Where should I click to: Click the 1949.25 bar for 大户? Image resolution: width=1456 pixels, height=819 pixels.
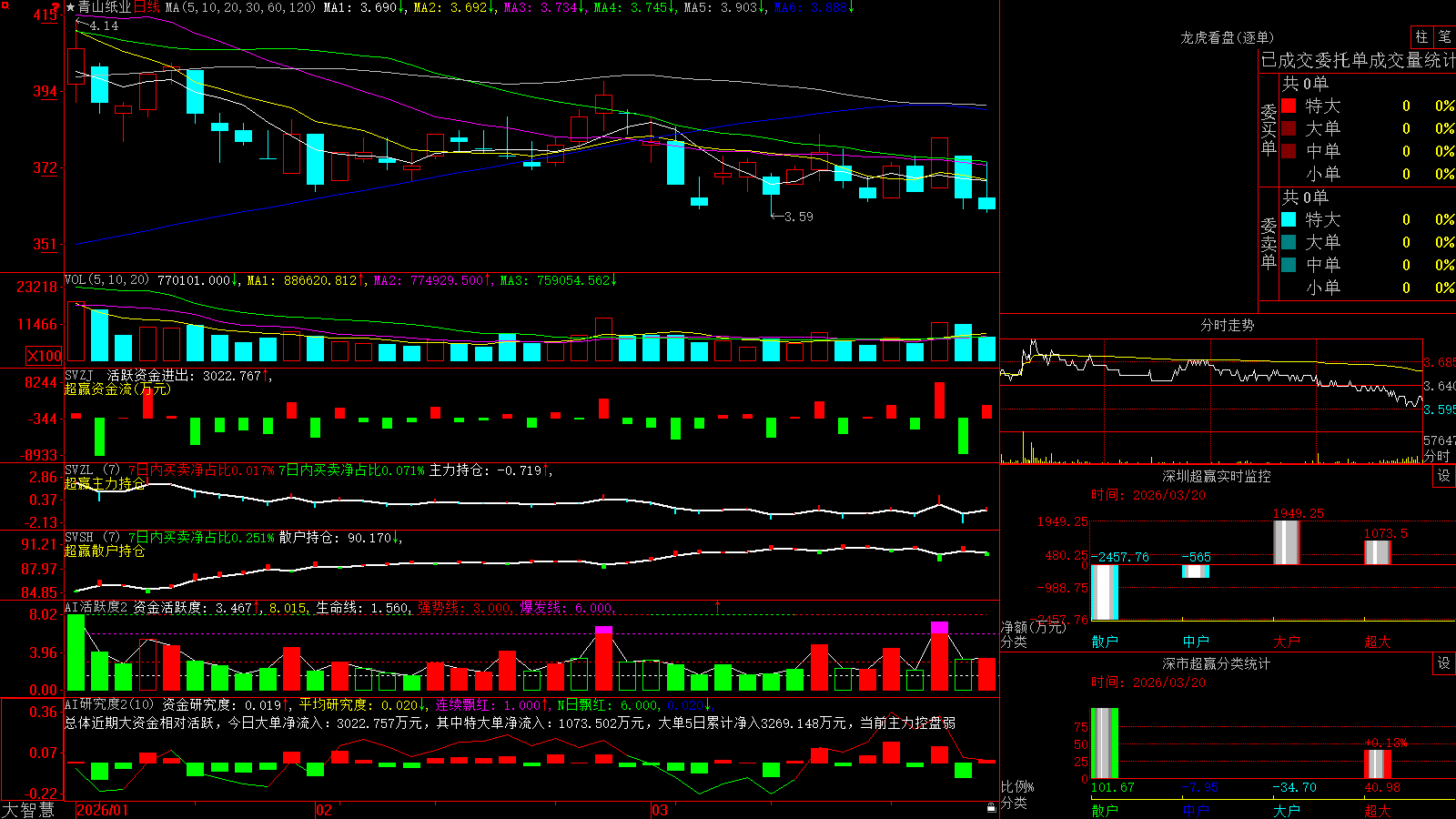[x=1287, y=542]
